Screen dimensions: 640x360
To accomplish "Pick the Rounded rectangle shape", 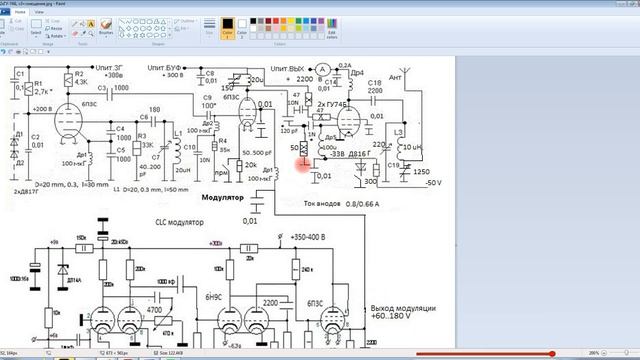I will (x=149, y=22).
